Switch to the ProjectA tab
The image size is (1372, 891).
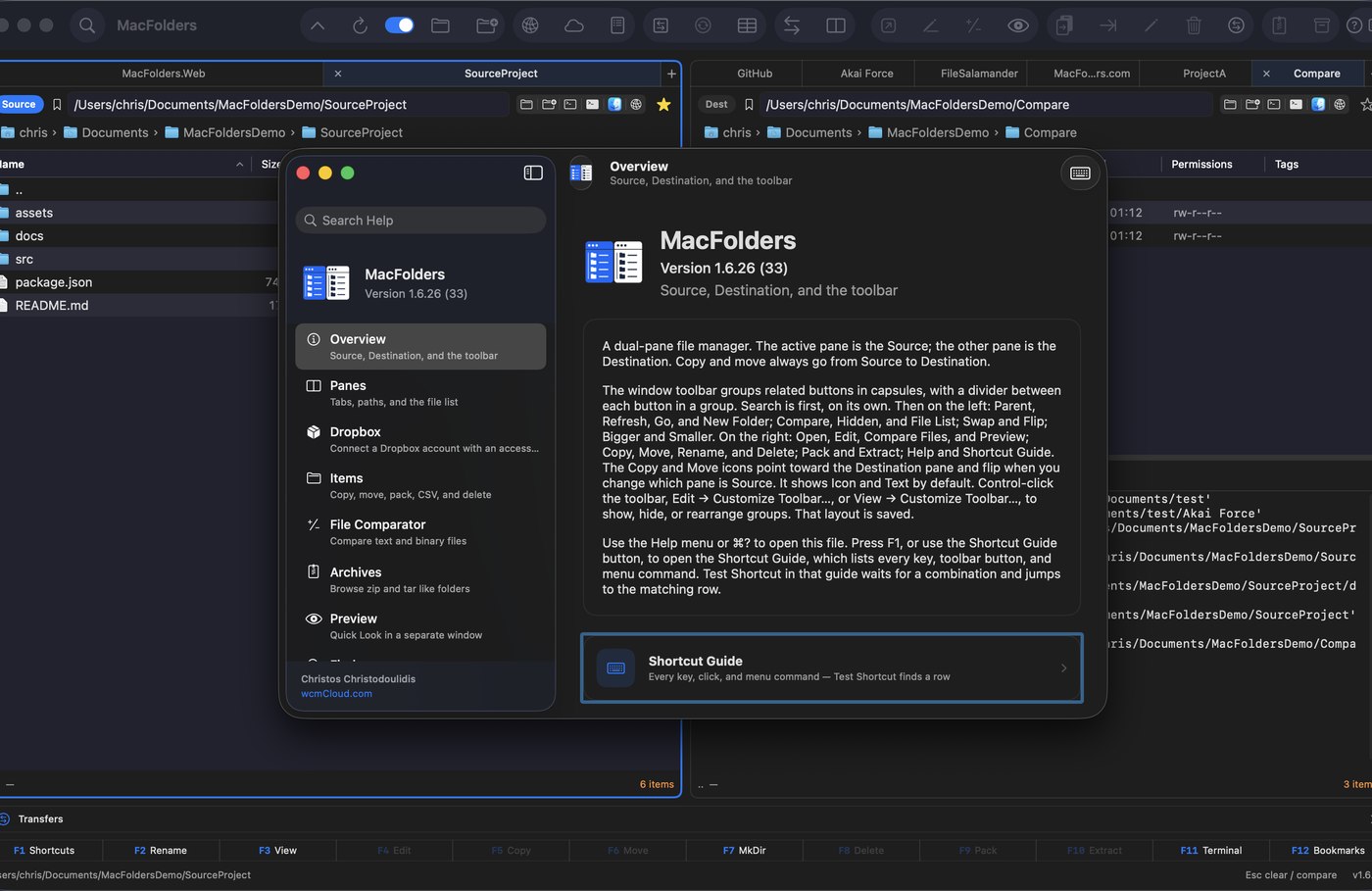tap(1204, 74)
